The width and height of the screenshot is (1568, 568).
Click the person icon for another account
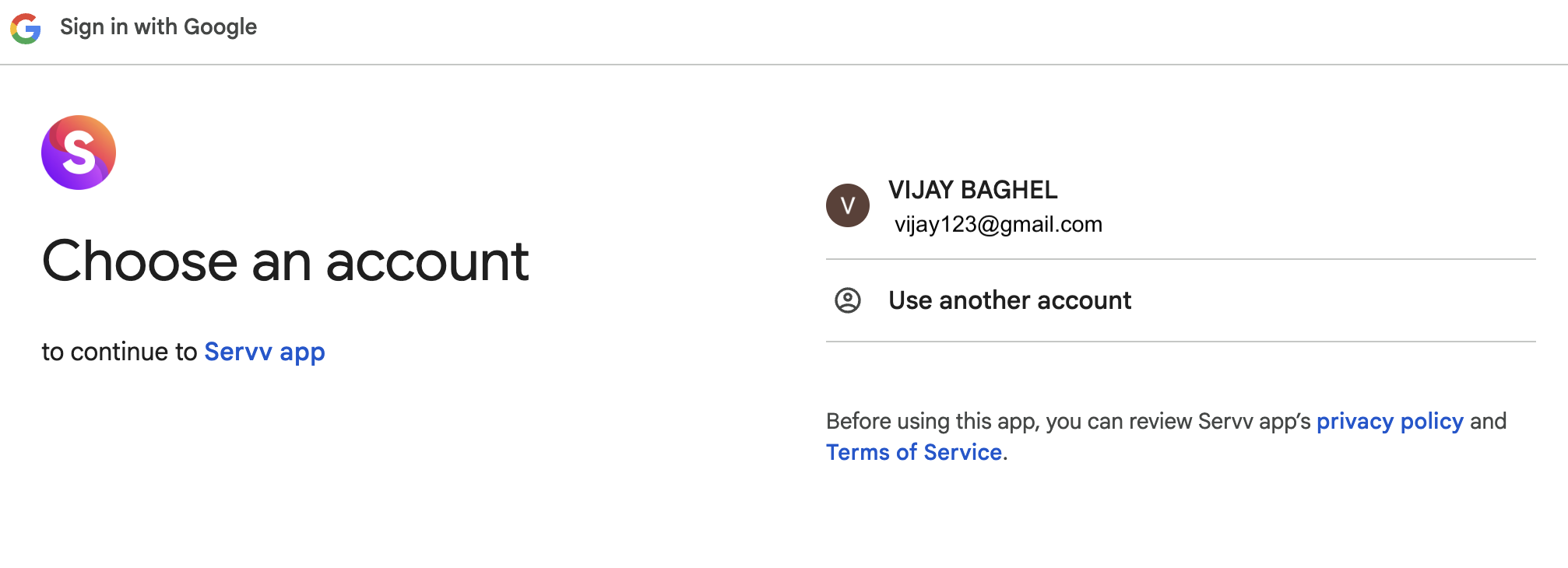tap(847, 300)
